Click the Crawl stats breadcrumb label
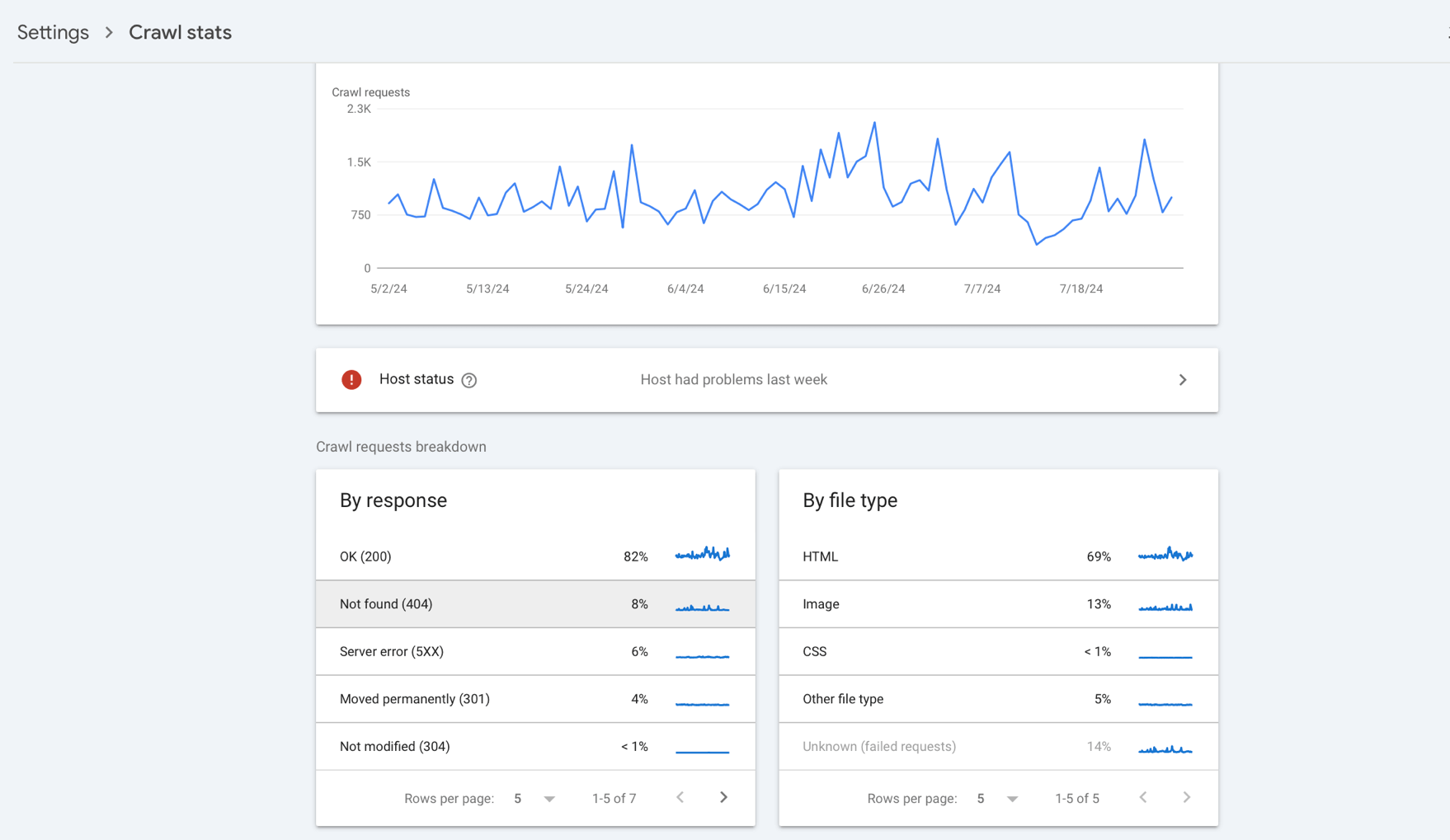Viewport: 1450px width, 840px height. tap(180, 32)
